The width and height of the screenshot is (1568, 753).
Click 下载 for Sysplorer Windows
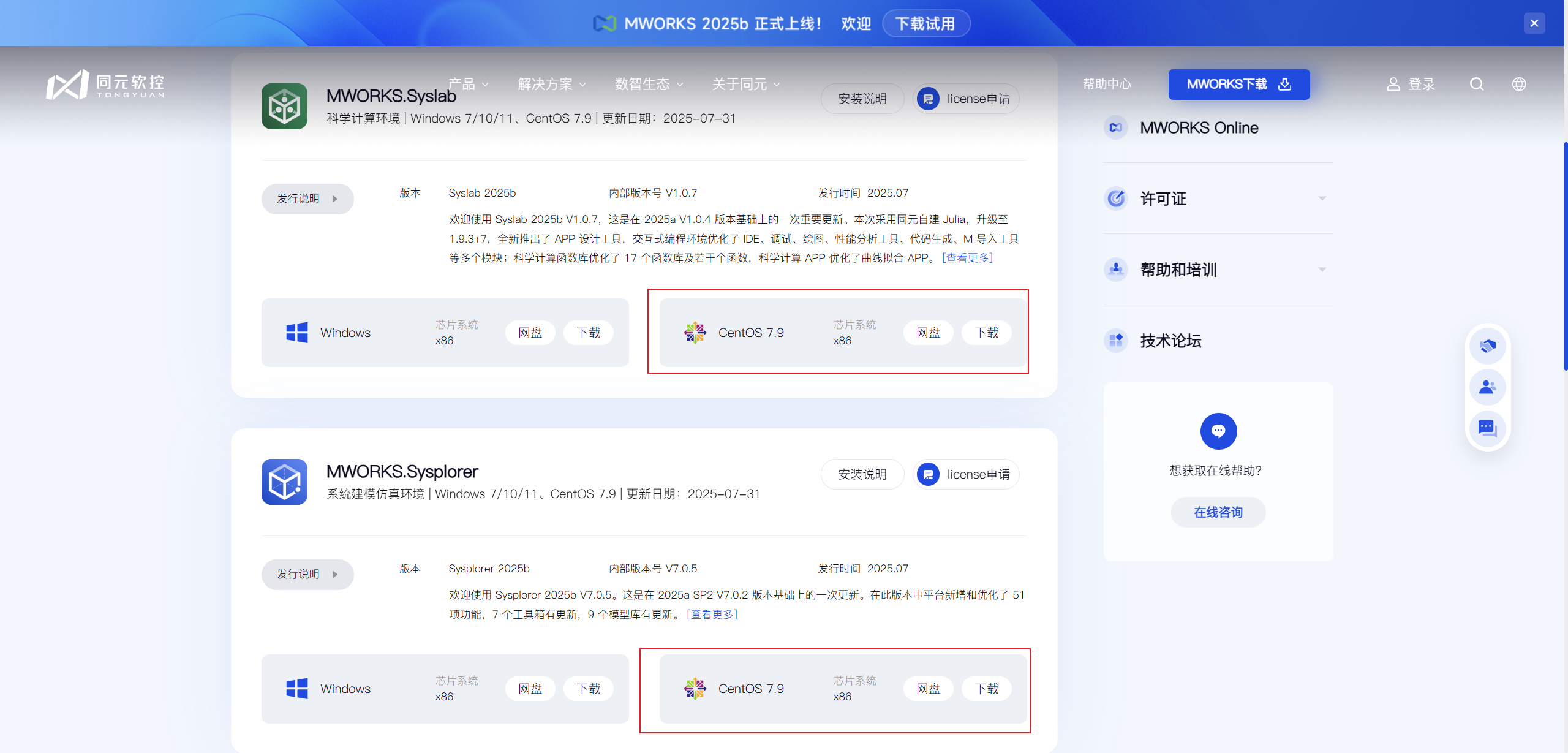point(589,689)
